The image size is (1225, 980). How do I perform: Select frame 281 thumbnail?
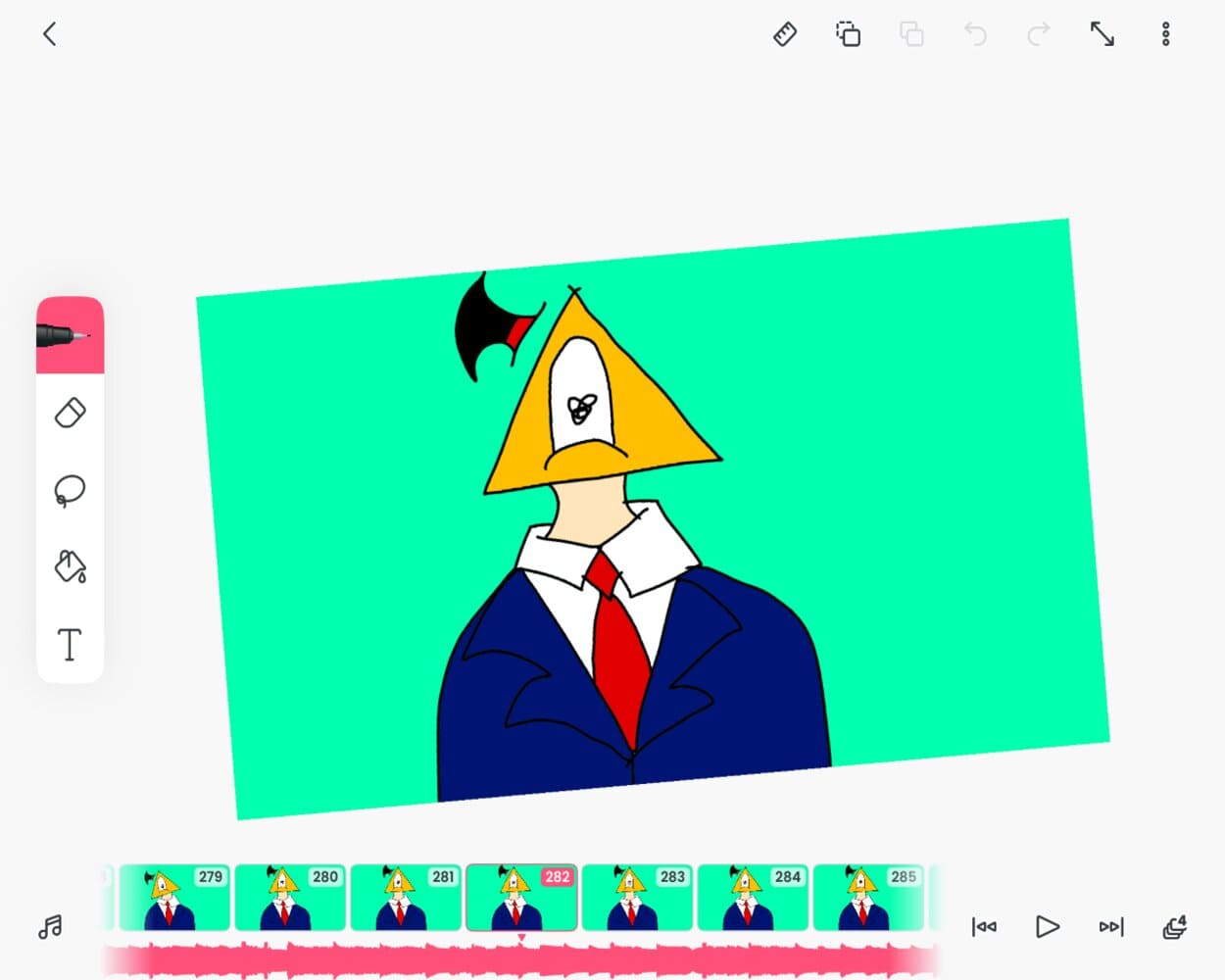pyautogui.click(x=406, y=898)
